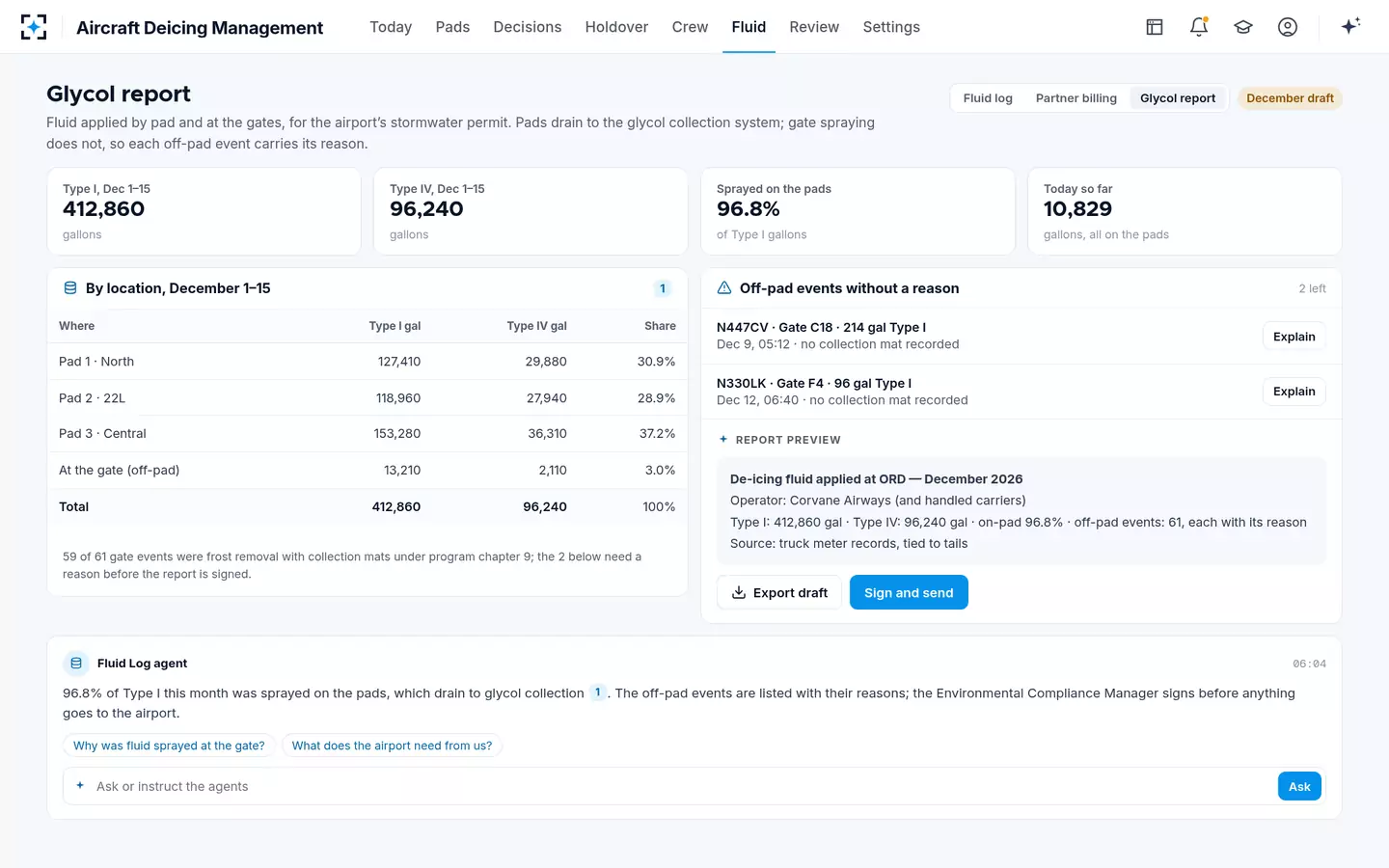Open the layout panel icon in header

(x=1155, y=27)
